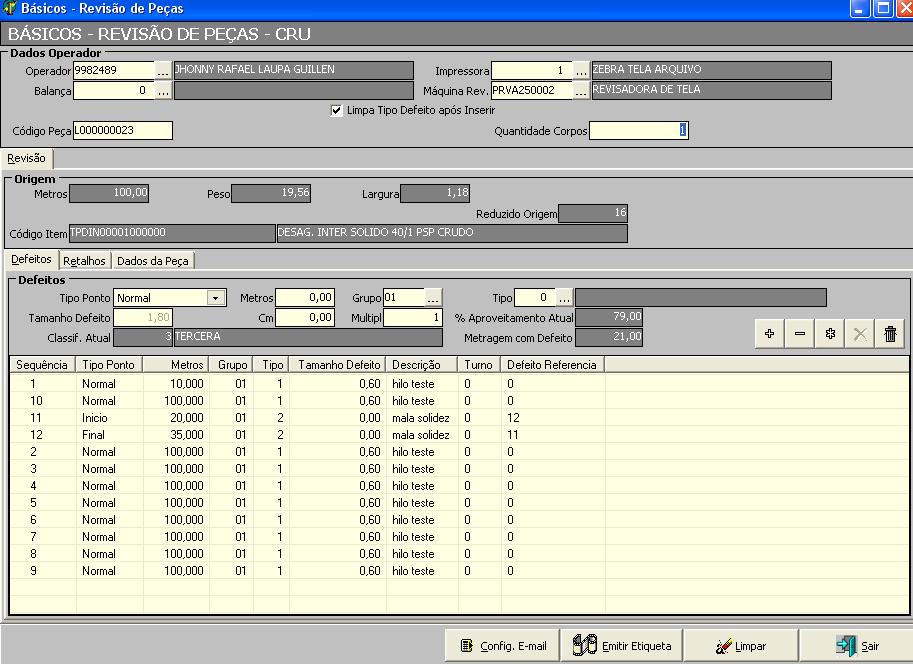Image resolution: width=913 pixels, height=664 pixels.
Task: Click the Limpar button
Action: point(741,646)
